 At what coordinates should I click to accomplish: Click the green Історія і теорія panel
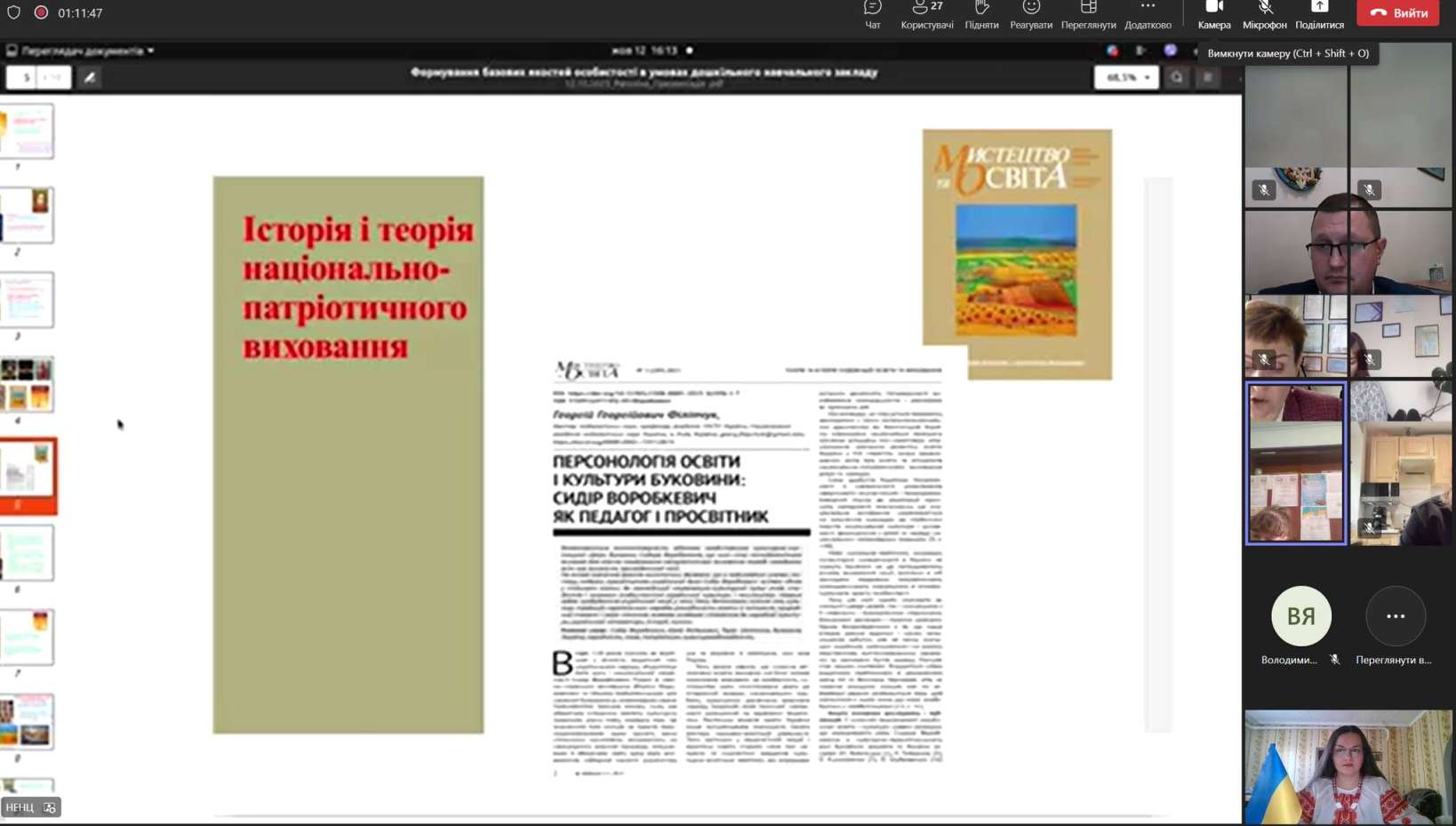tap(348, 454)
